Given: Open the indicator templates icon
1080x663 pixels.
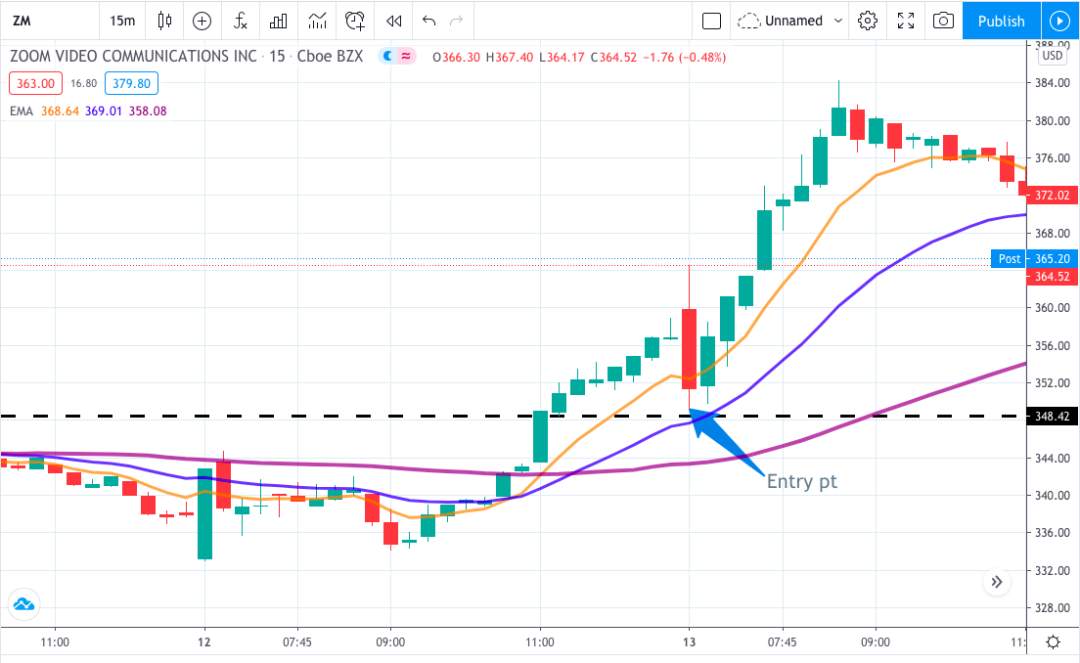Looking at the screenshot, I should click(318, 21).
